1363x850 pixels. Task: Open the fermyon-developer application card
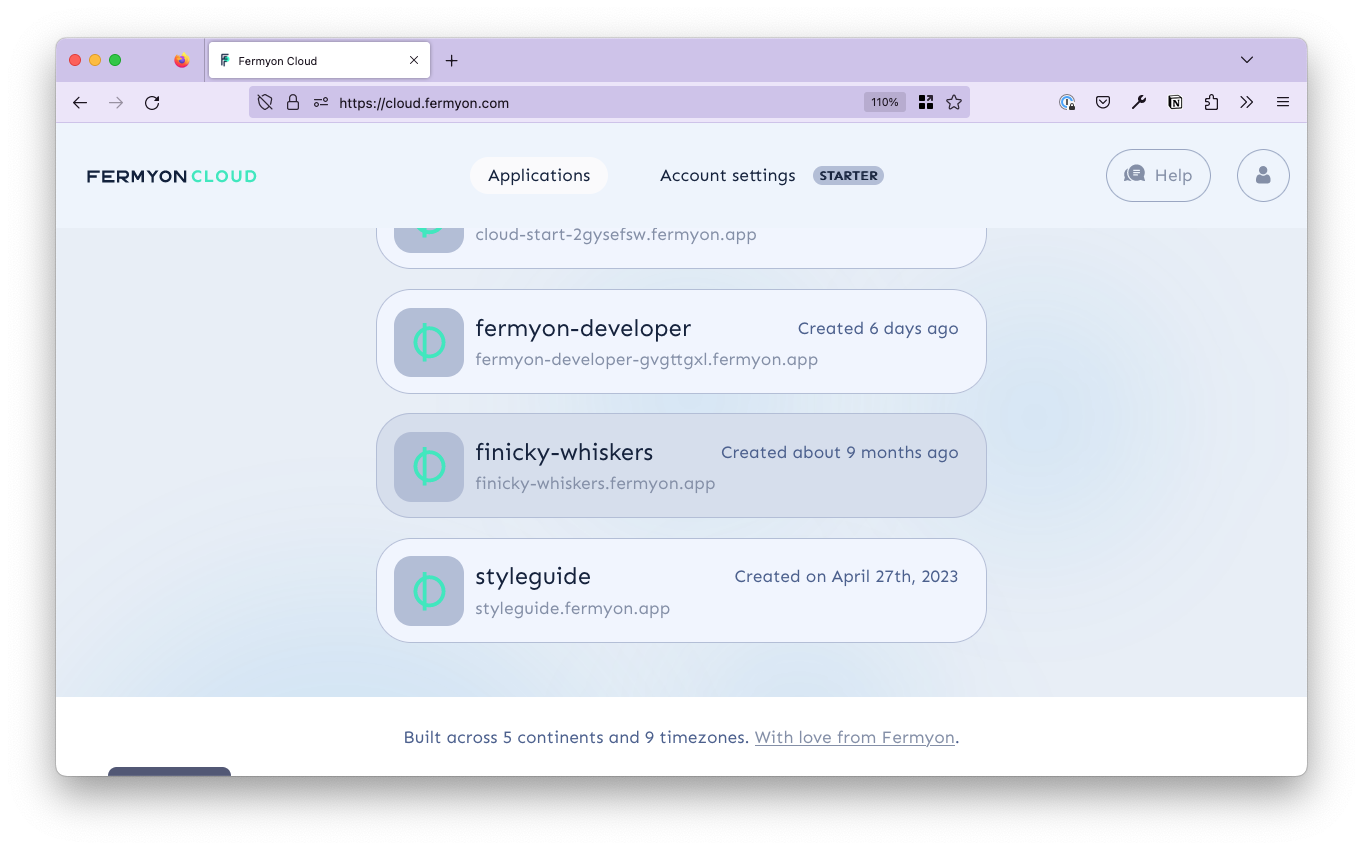click(681, 341)
